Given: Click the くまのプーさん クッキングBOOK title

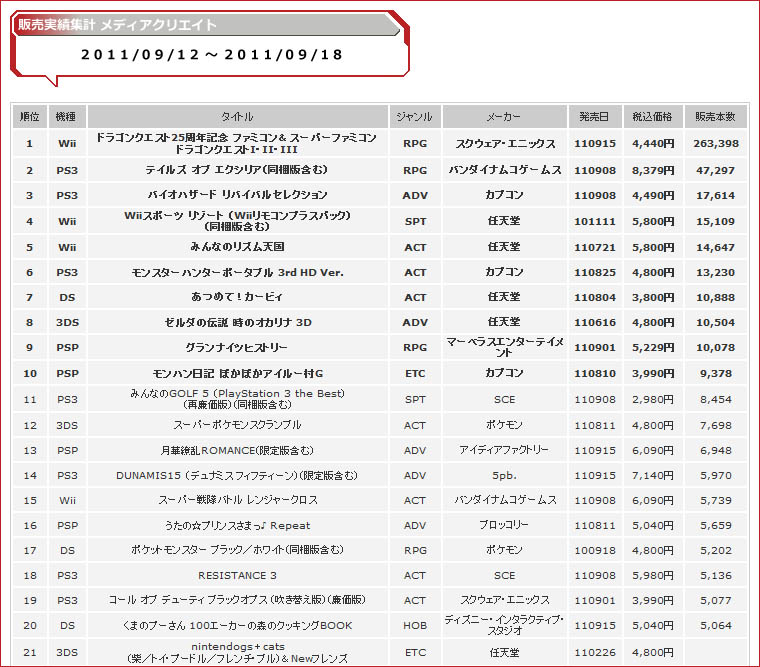Looking at the screenshot, I should click(238, 625).
